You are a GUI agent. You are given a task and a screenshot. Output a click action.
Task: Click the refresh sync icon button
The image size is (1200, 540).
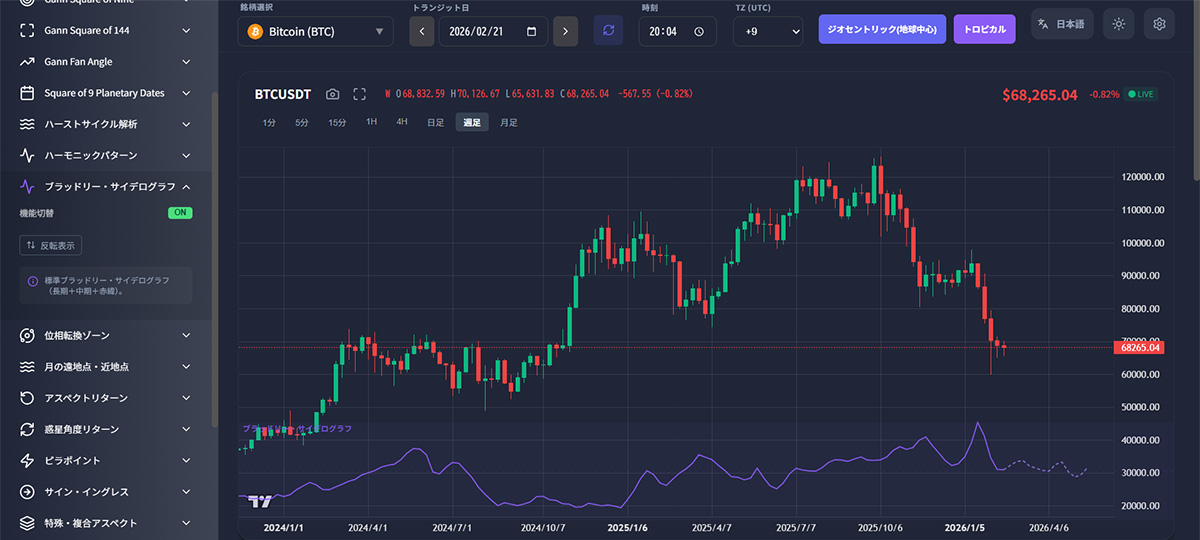click(607, 31)
